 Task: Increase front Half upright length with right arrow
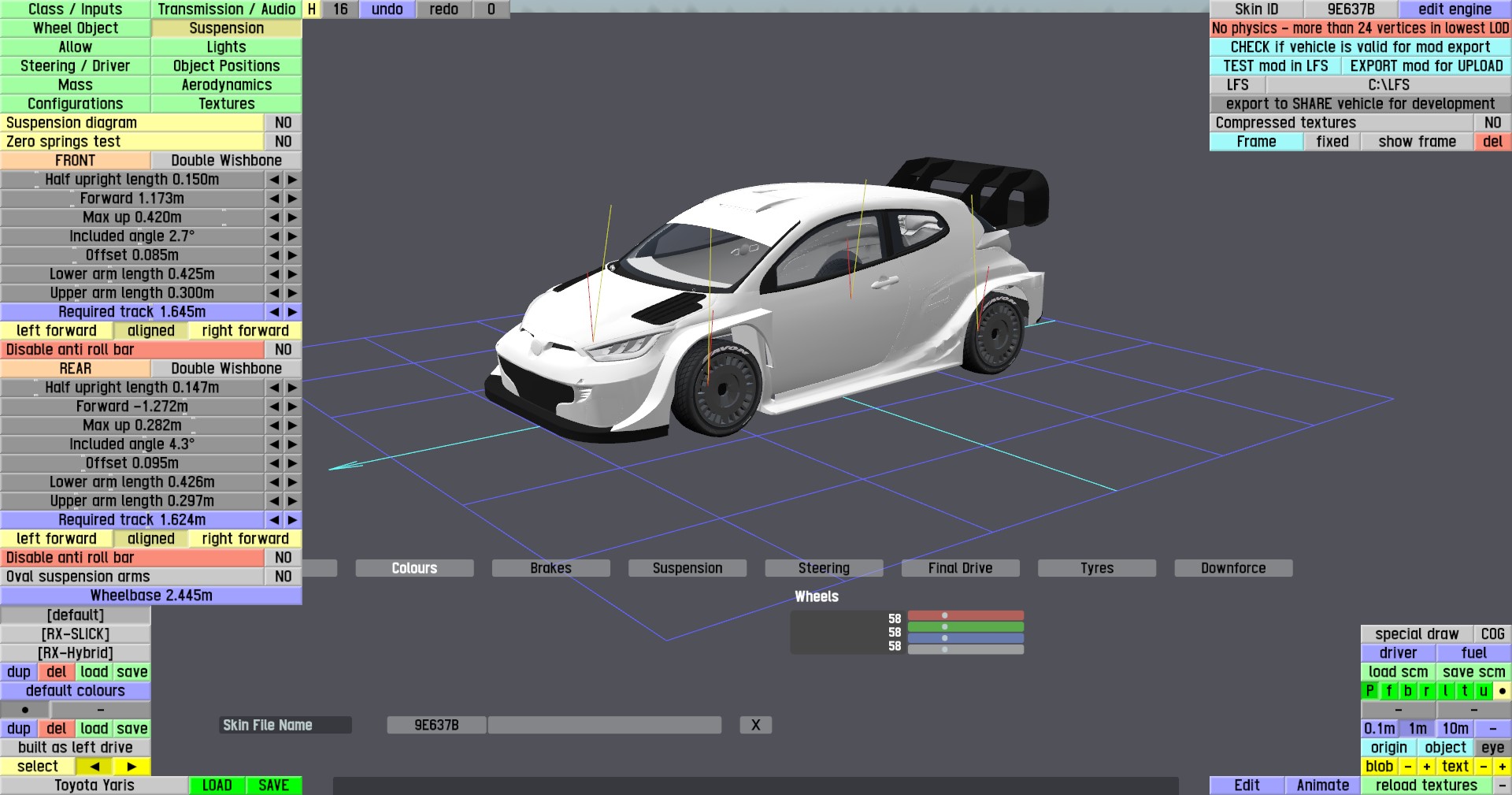(x=292, y=180)
